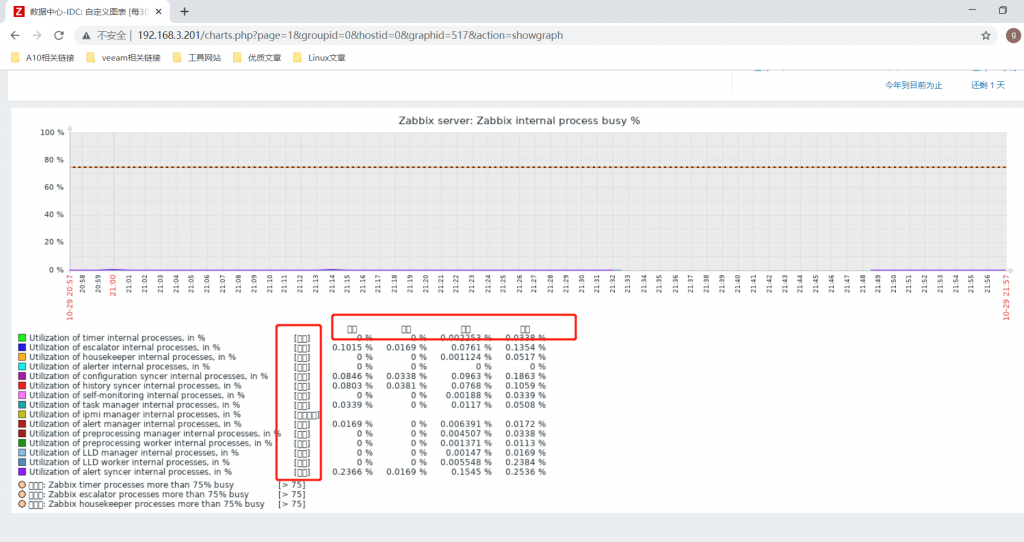Click the timer trigger circle marker
Viewport: 1024px width, 542px height.
click(22, 485)
